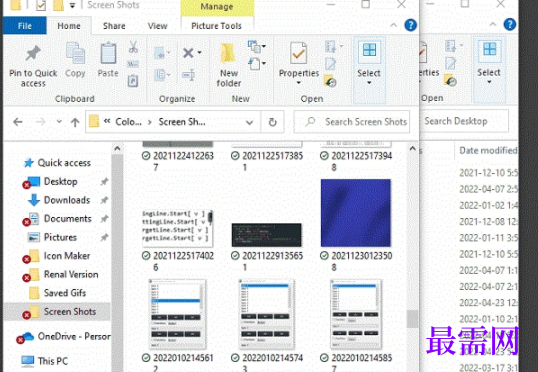Image resolution: width=538 pixels, height=372 pixels.
Task: Click the Manage contextual tab
Action: coord(217,7)
